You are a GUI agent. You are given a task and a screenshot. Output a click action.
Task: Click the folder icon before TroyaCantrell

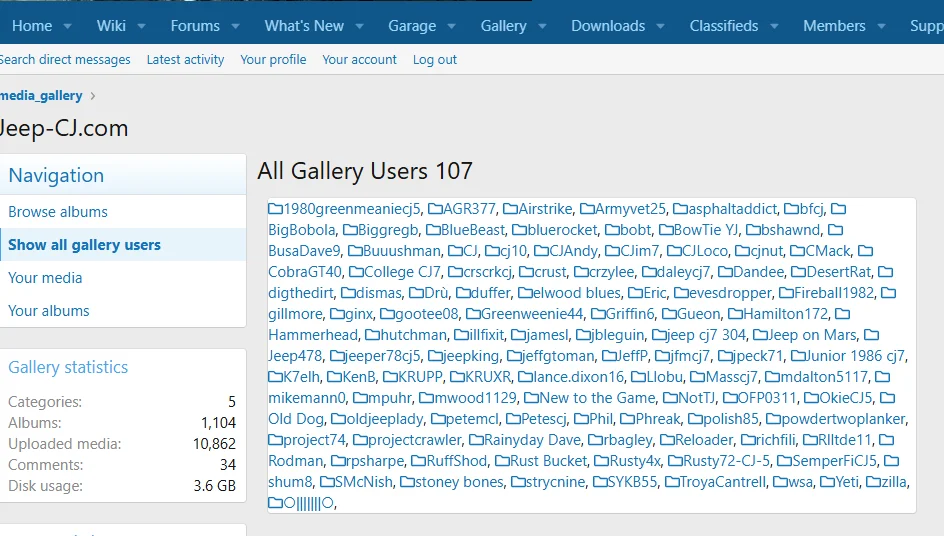[x=672, y=483]
